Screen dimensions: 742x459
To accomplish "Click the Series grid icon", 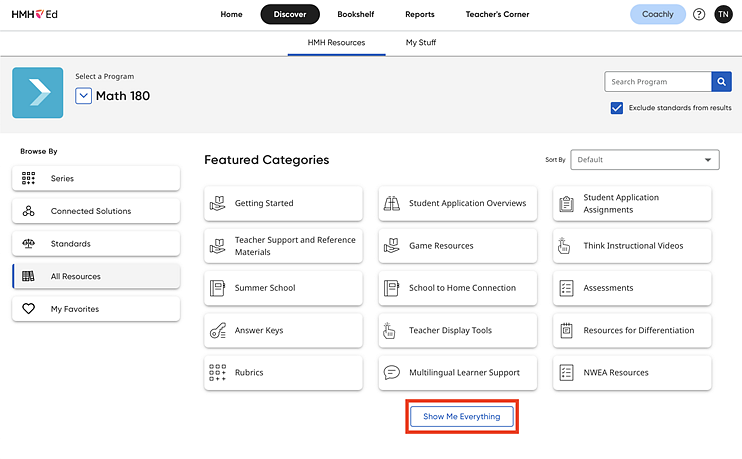I will pyautogui.click(x=28, y=178).
